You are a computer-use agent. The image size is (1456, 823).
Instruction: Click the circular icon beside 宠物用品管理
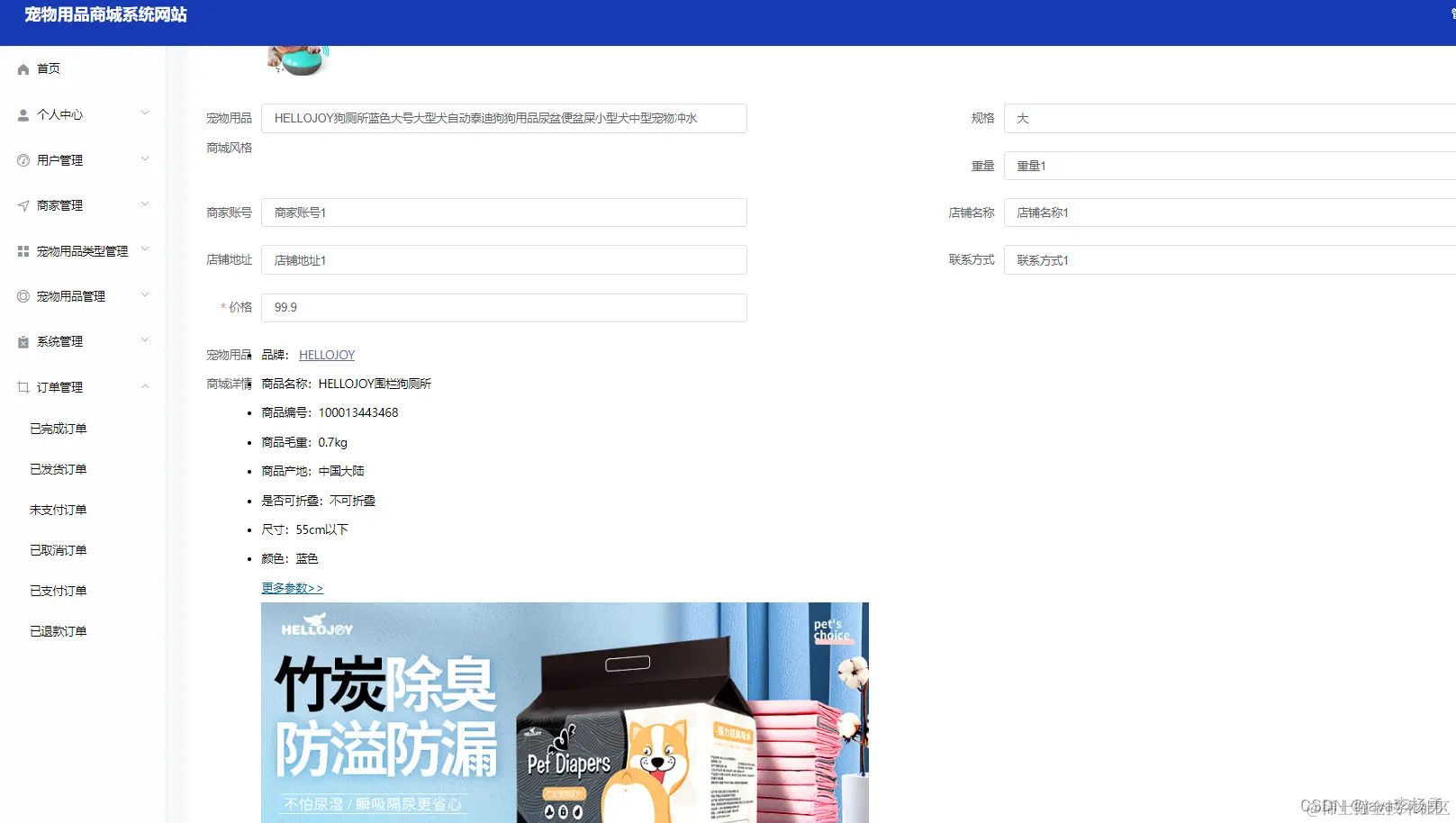point(23,296)
